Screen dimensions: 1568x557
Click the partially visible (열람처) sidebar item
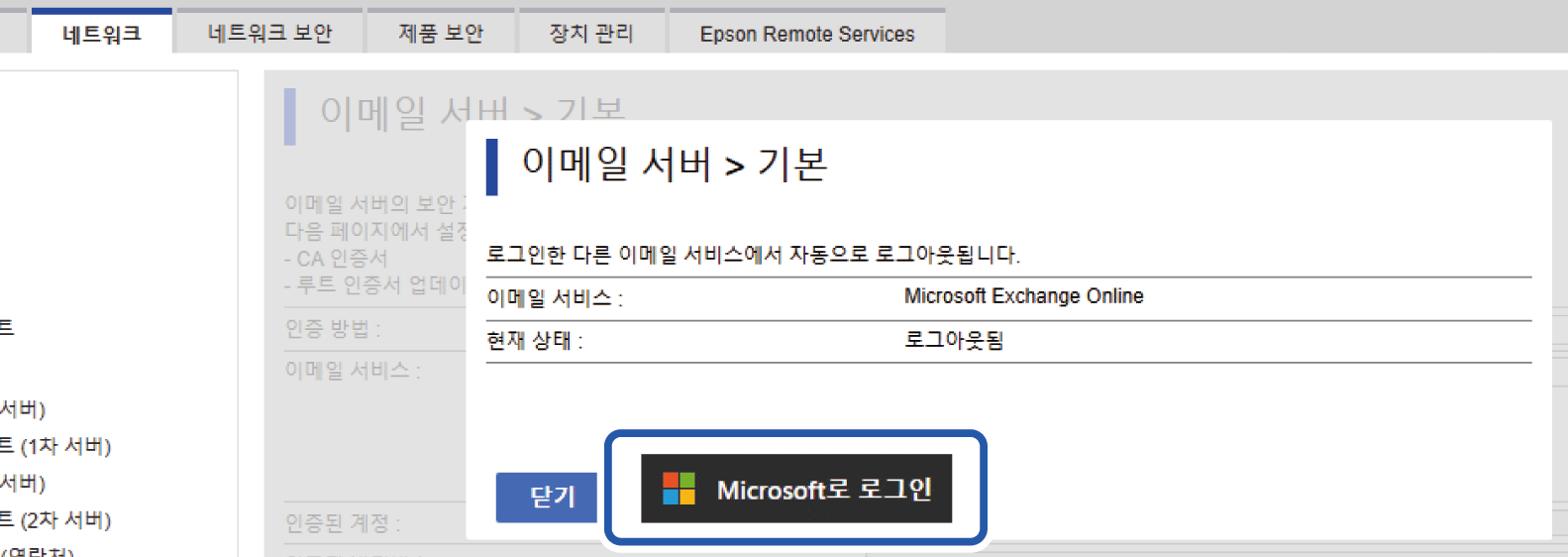(x=38, y=551)
